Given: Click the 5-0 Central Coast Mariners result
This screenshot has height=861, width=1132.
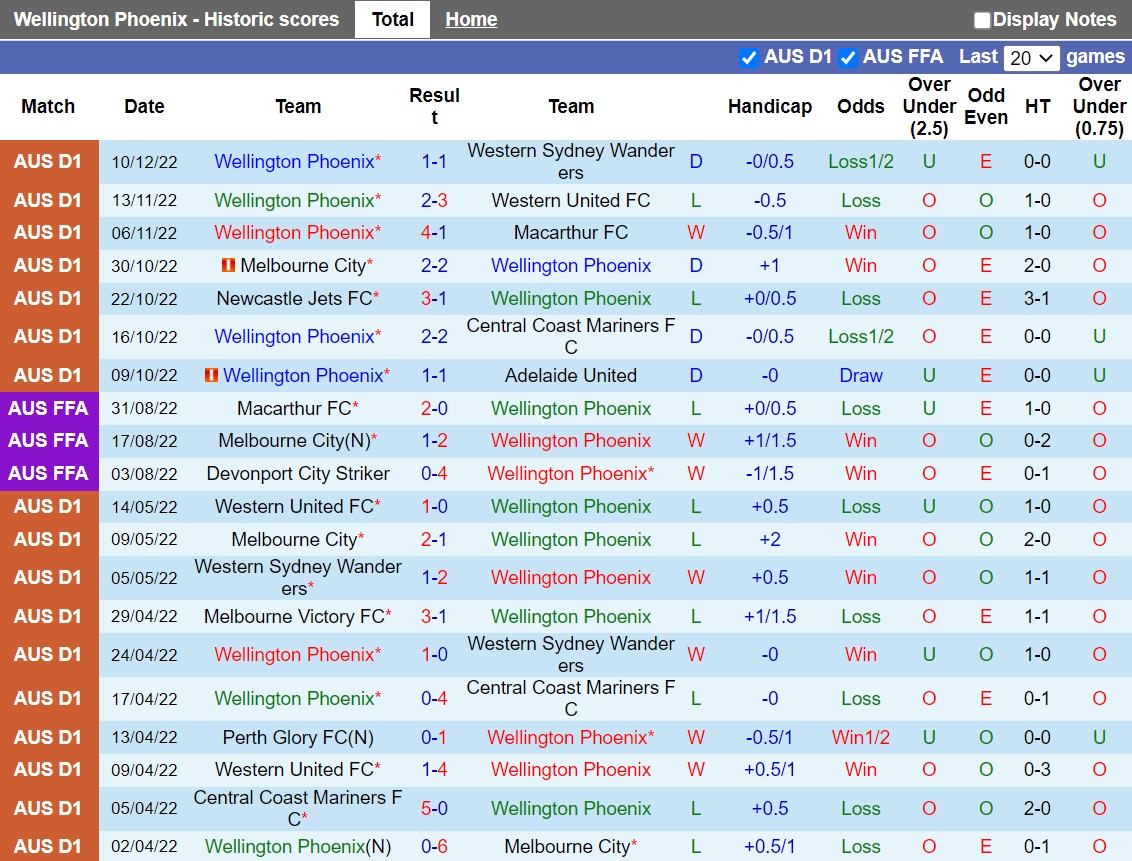Looking at the screenshot, I should (x=434, y=808).
